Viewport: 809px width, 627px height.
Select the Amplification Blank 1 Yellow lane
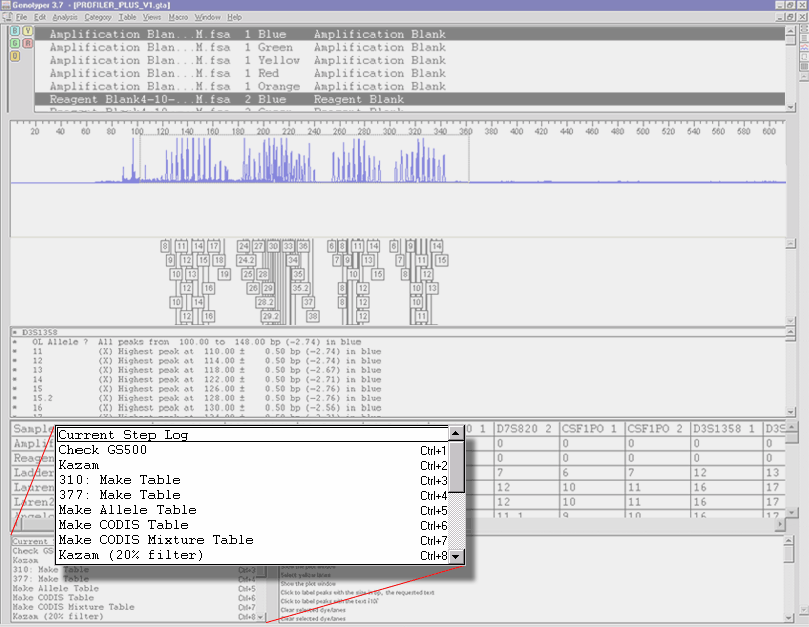click(410, 60)
